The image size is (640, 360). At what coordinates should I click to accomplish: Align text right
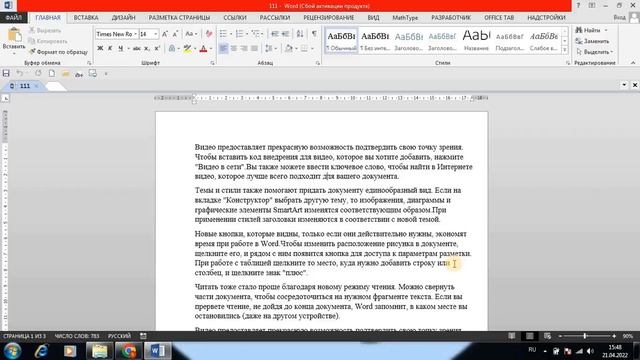(x=244, y=49)
